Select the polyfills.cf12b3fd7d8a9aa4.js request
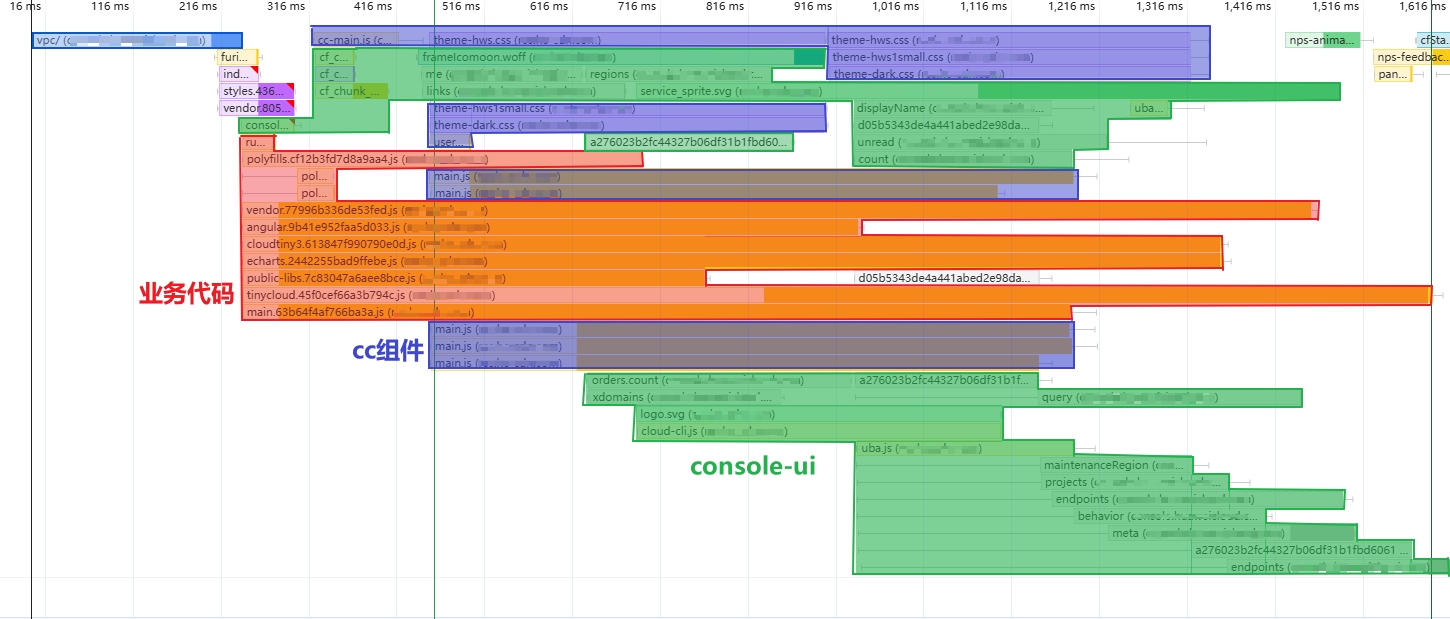The height and width of the screenshot is (619, 1450). click(x=442, y=159)
